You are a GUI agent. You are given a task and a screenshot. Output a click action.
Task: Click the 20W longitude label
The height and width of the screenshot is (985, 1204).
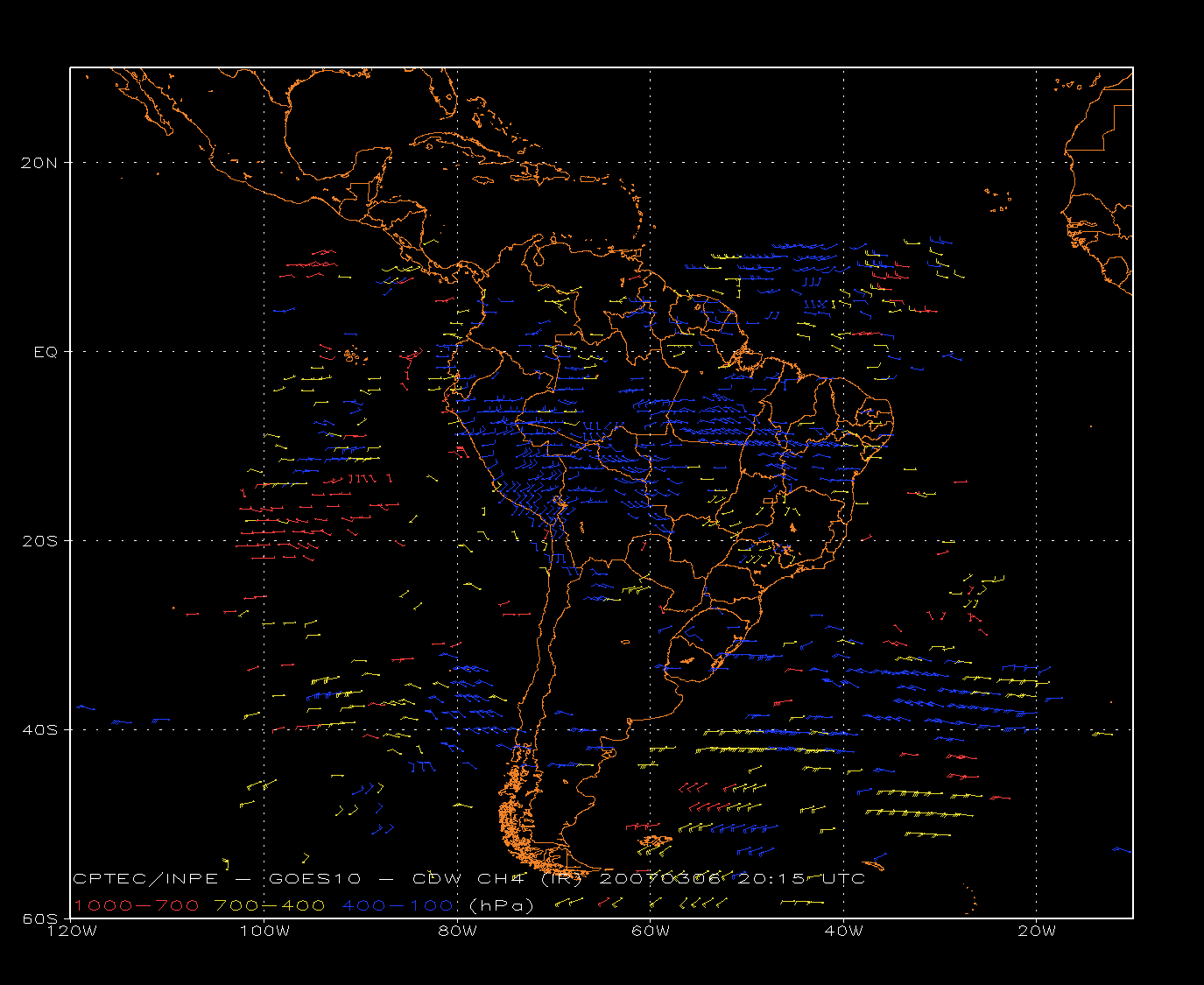click(1037, 931)
